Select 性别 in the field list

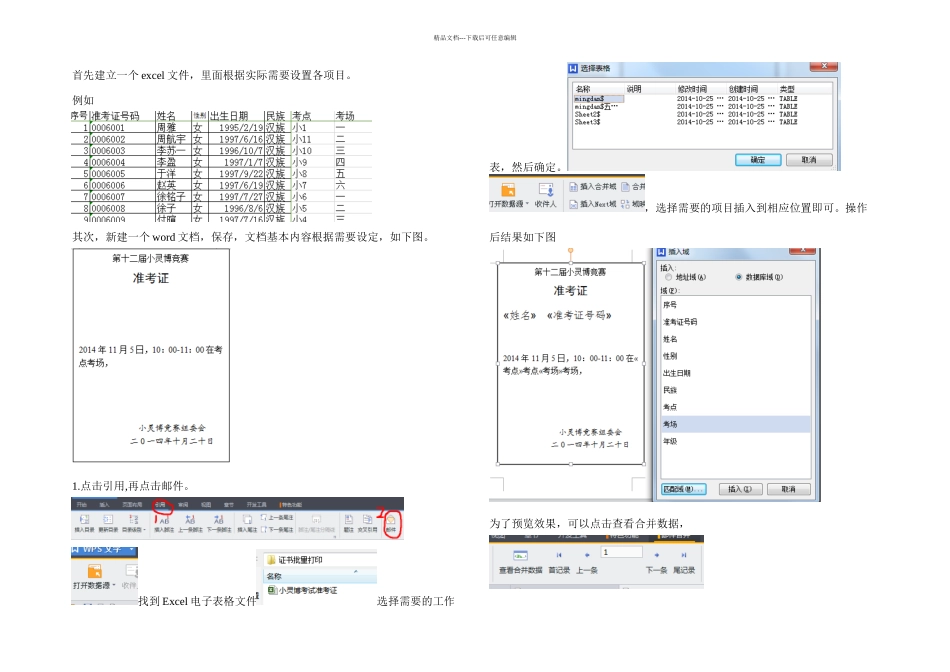(x=736, y=356)
